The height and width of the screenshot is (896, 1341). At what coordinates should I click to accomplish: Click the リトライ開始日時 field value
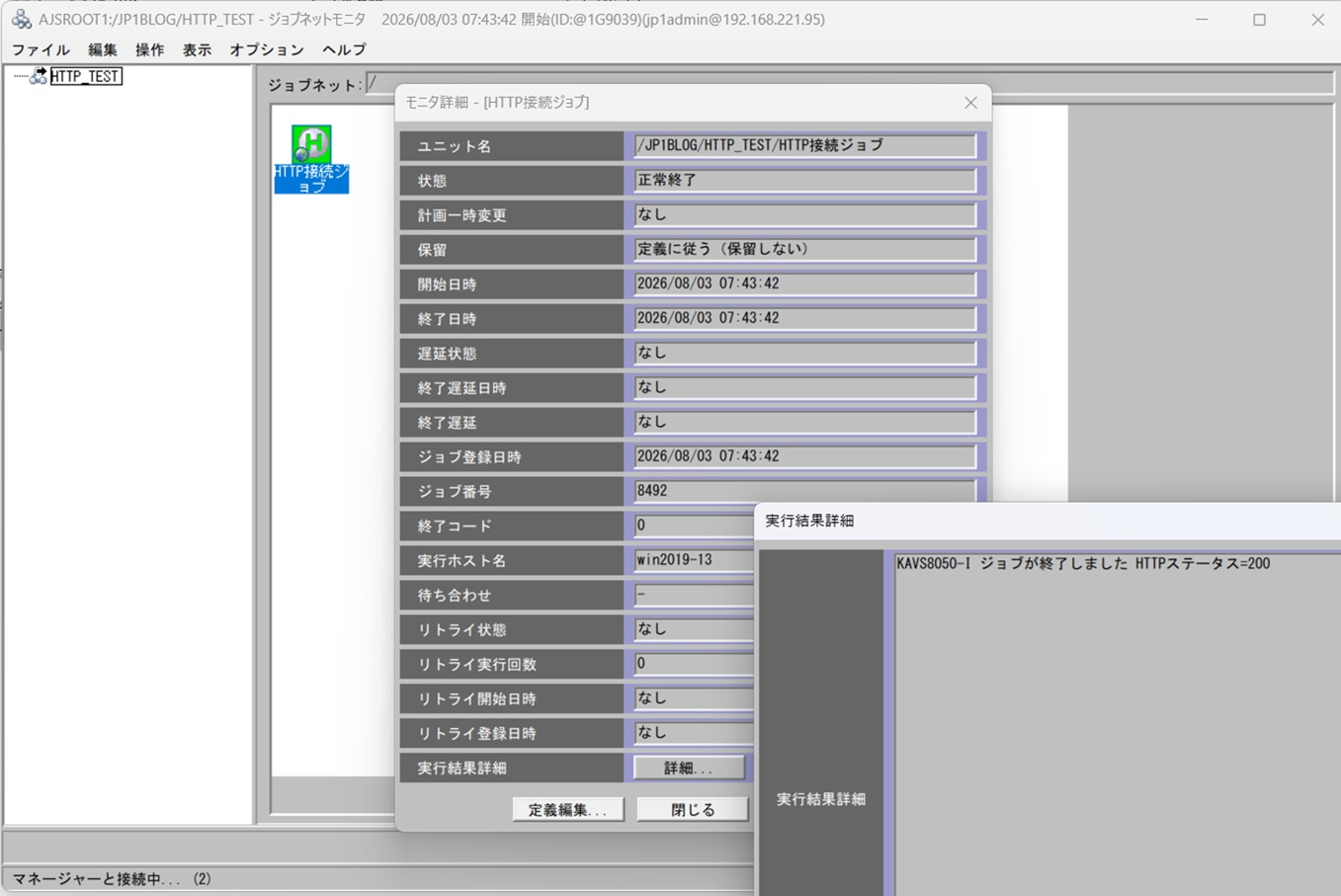tap(693, 698)
